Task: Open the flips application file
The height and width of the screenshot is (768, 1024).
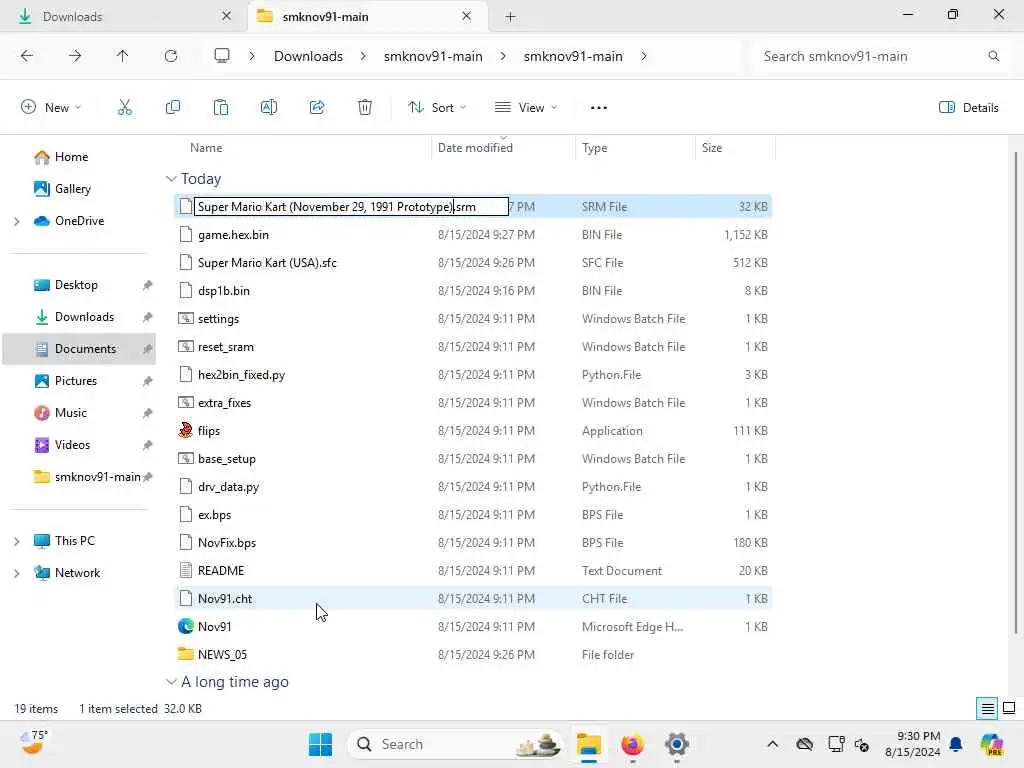Action: point(209,431)
